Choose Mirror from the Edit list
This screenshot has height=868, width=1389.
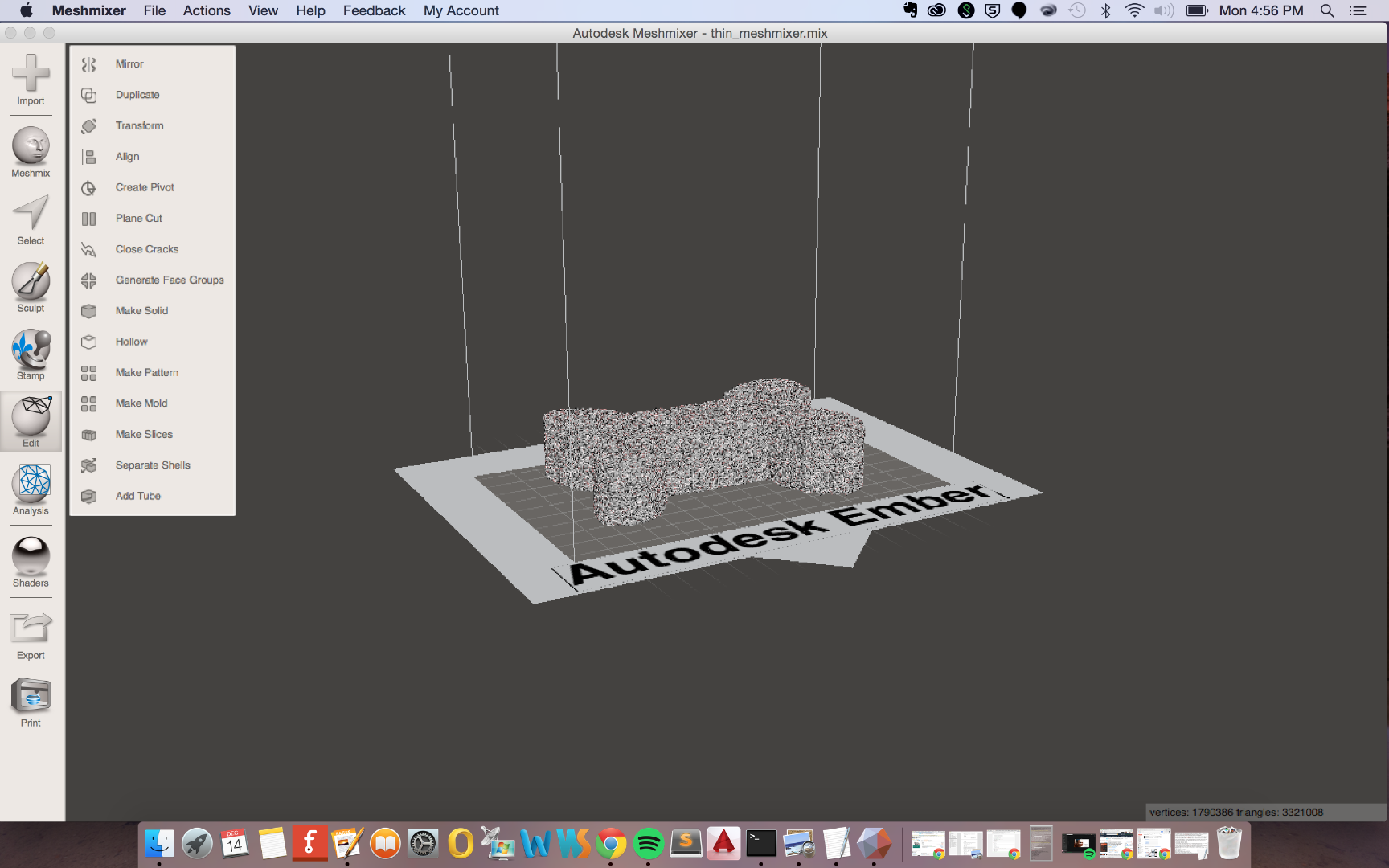pos(129,64)
